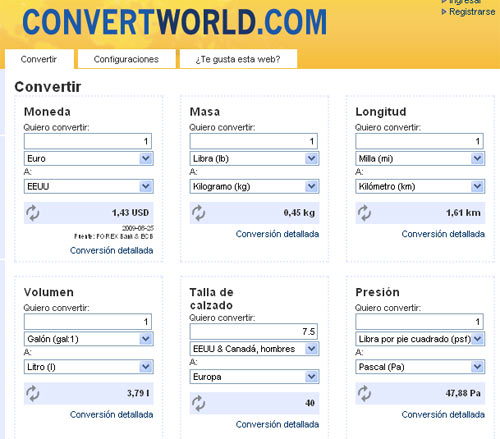
Task: Open the Libra por pie cuadrado dropdown
Action: (x=420, y=339)
